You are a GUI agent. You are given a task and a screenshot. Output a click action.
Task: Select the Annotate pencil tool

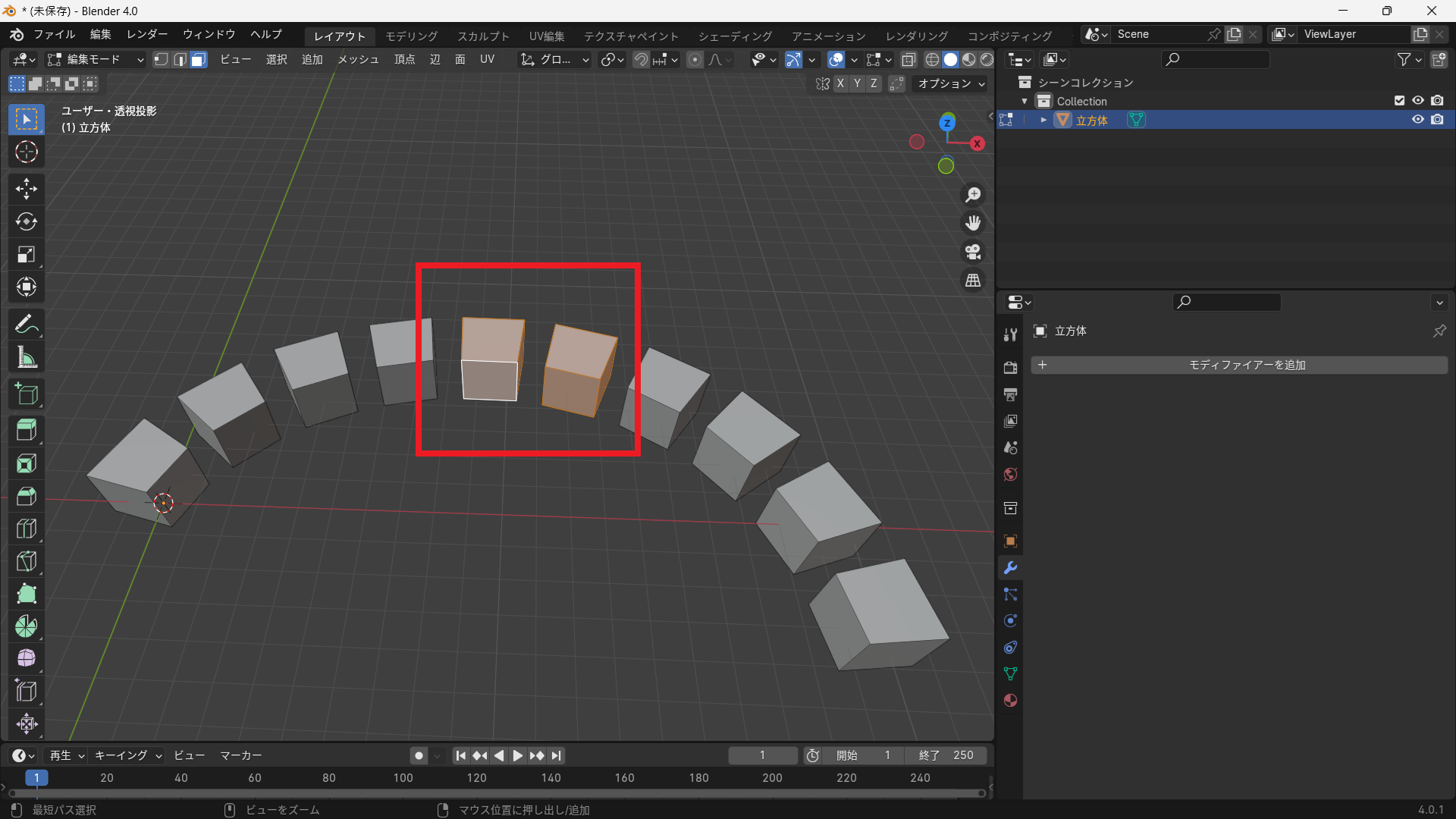tap(27, 325)
